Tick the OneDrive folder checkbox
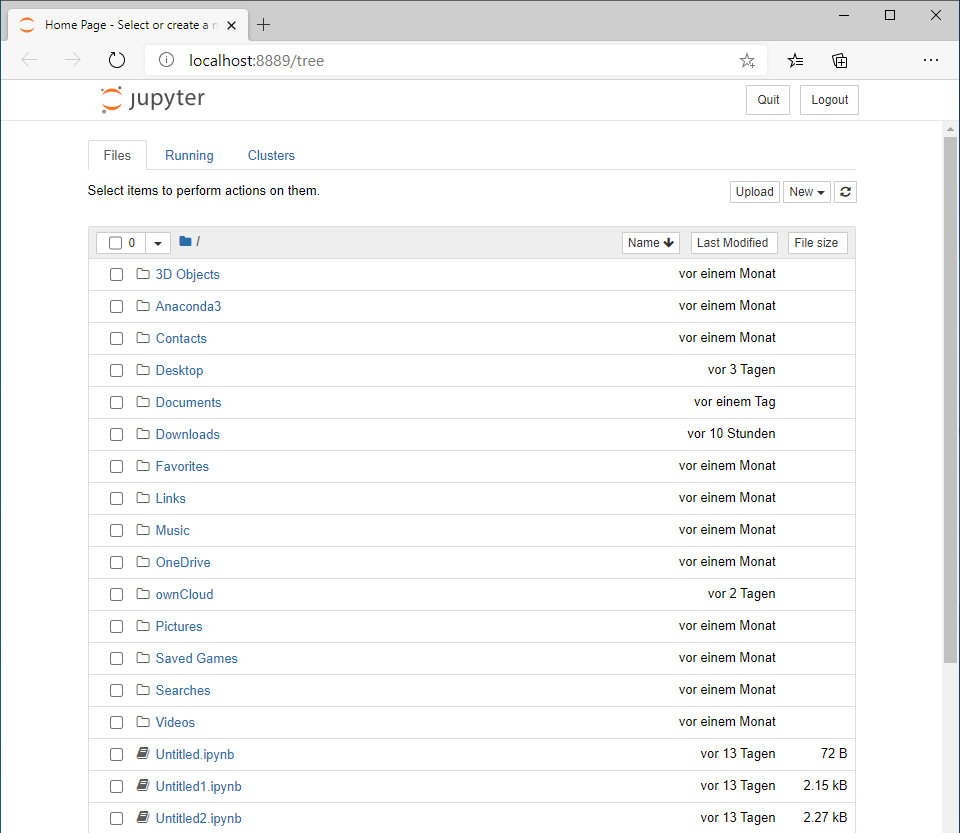This screenshot has width=960, height=833. pyautogui.click(x=116, y=562)
